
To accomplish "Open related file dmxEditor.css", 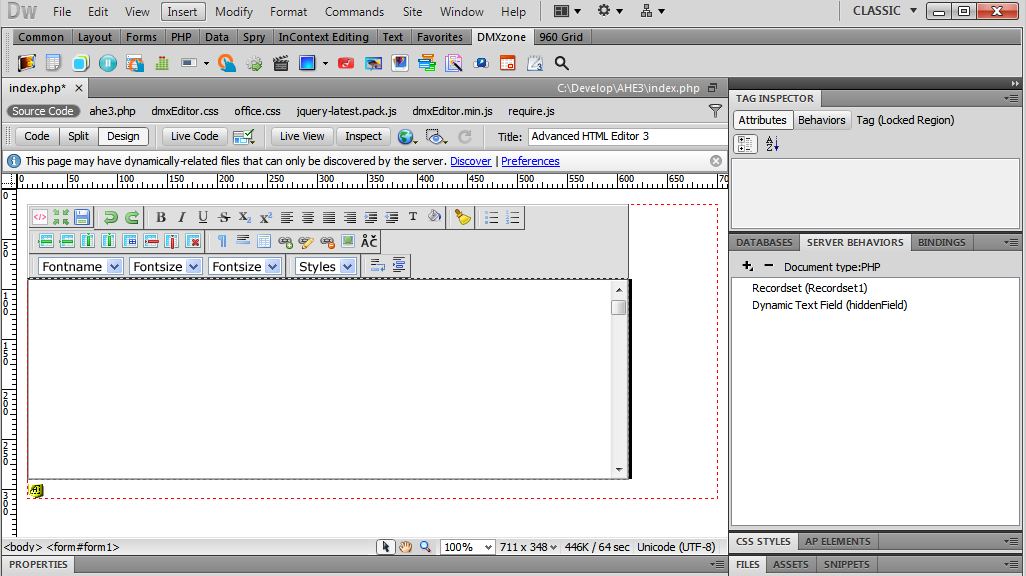I will 185,111.
